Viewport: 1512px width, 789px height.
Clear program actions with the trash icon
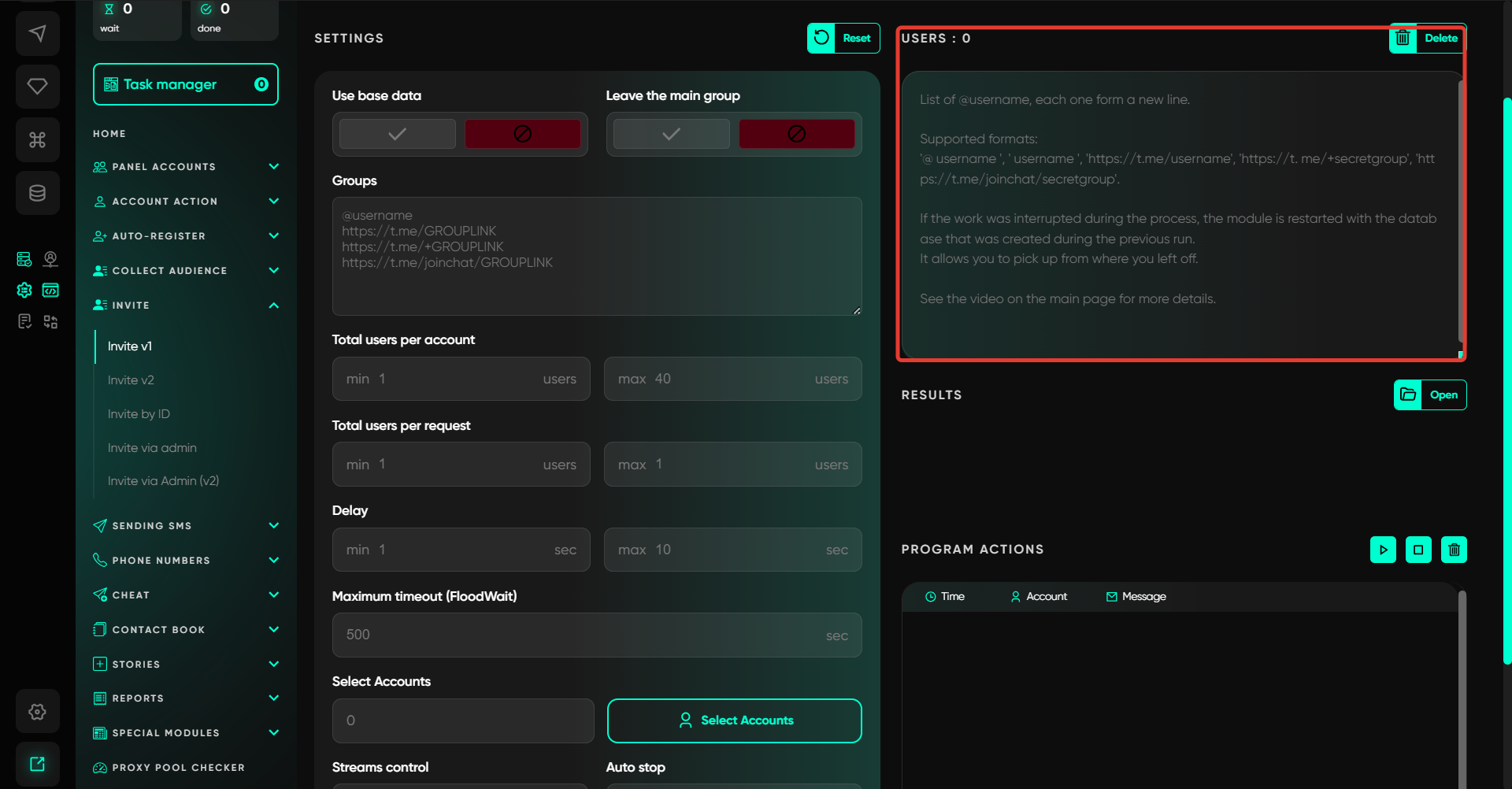(x=1454, y=550)
